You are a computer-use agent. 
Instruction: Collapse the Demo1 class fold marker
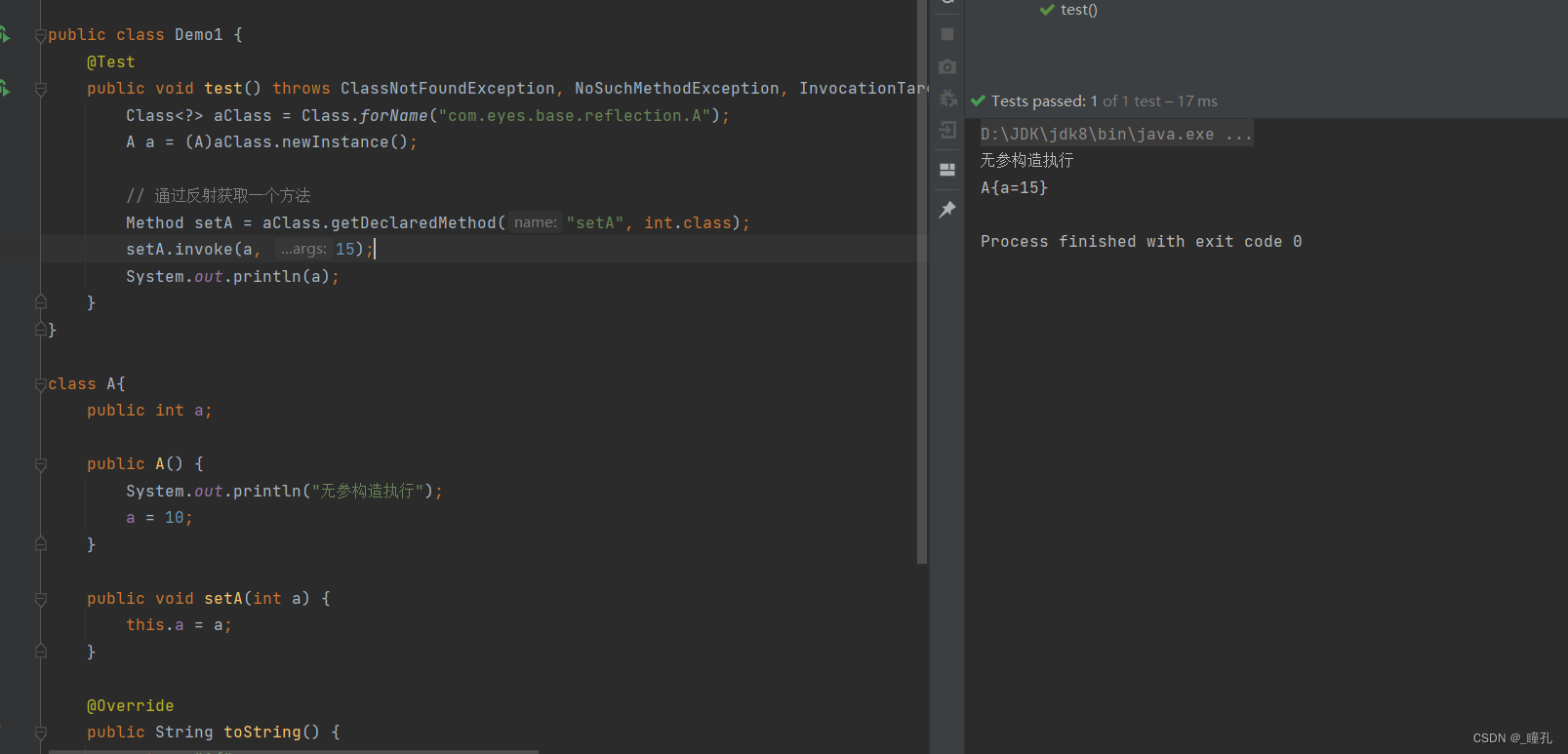coord(40,35)
